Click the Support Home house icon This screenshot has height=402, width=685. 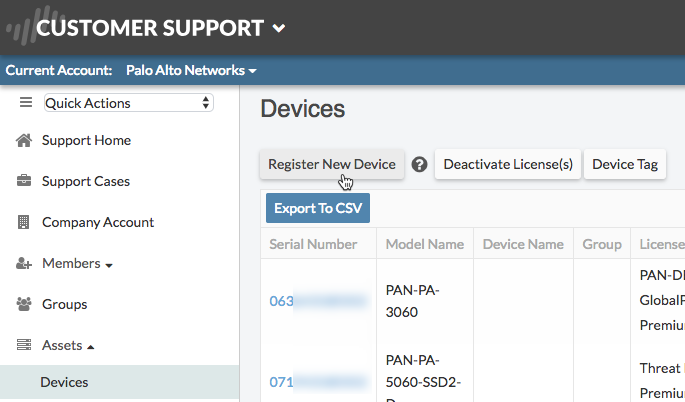point(24,140)
